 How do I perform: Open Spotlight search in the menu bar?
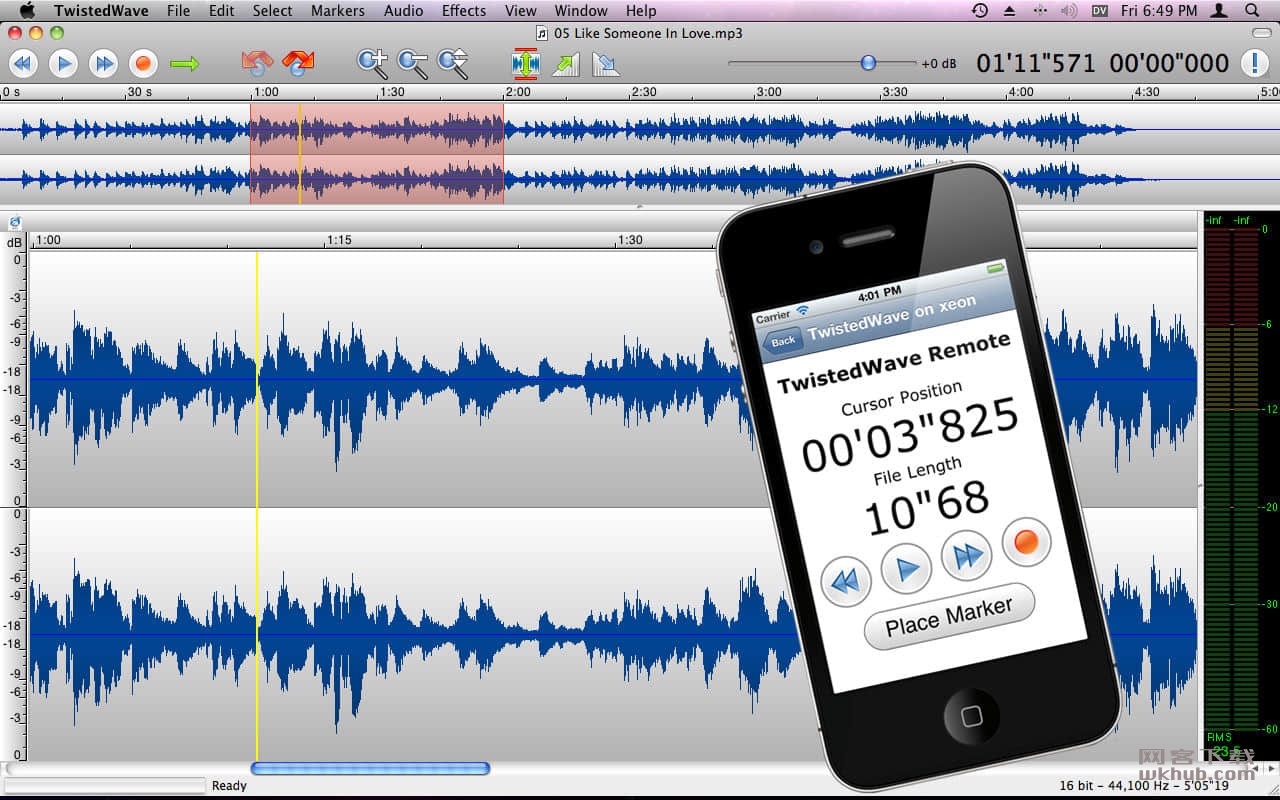pyautogui.click(x=1252, y=10)
